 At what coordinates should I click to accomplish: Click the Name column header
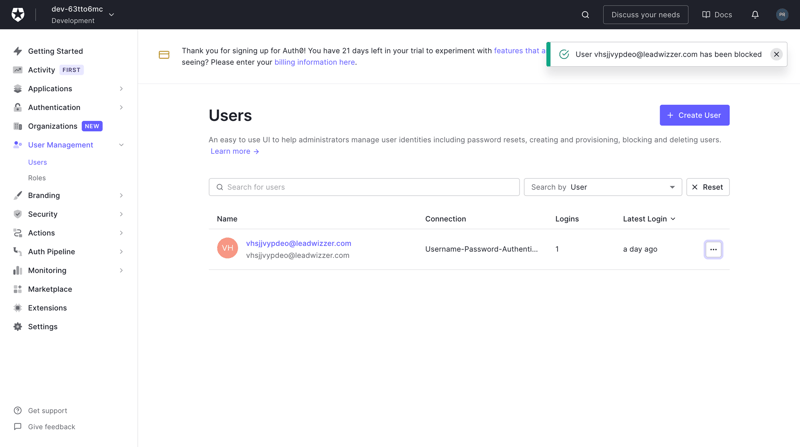[x=227, y=219]
